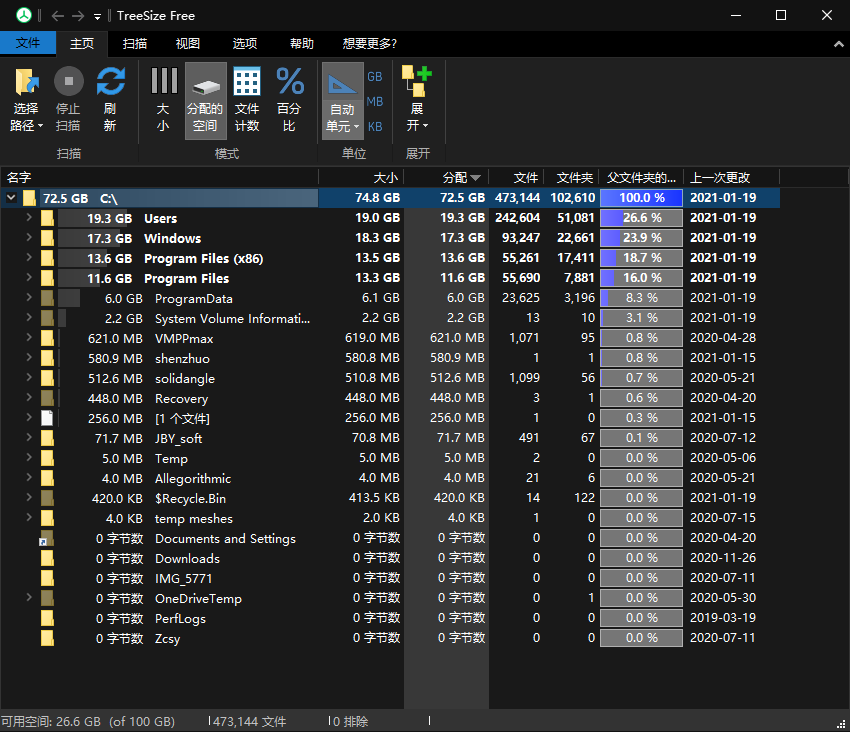
Task: Select the 百分比 (Percent) mode icon
Action: tap(289, 82)
